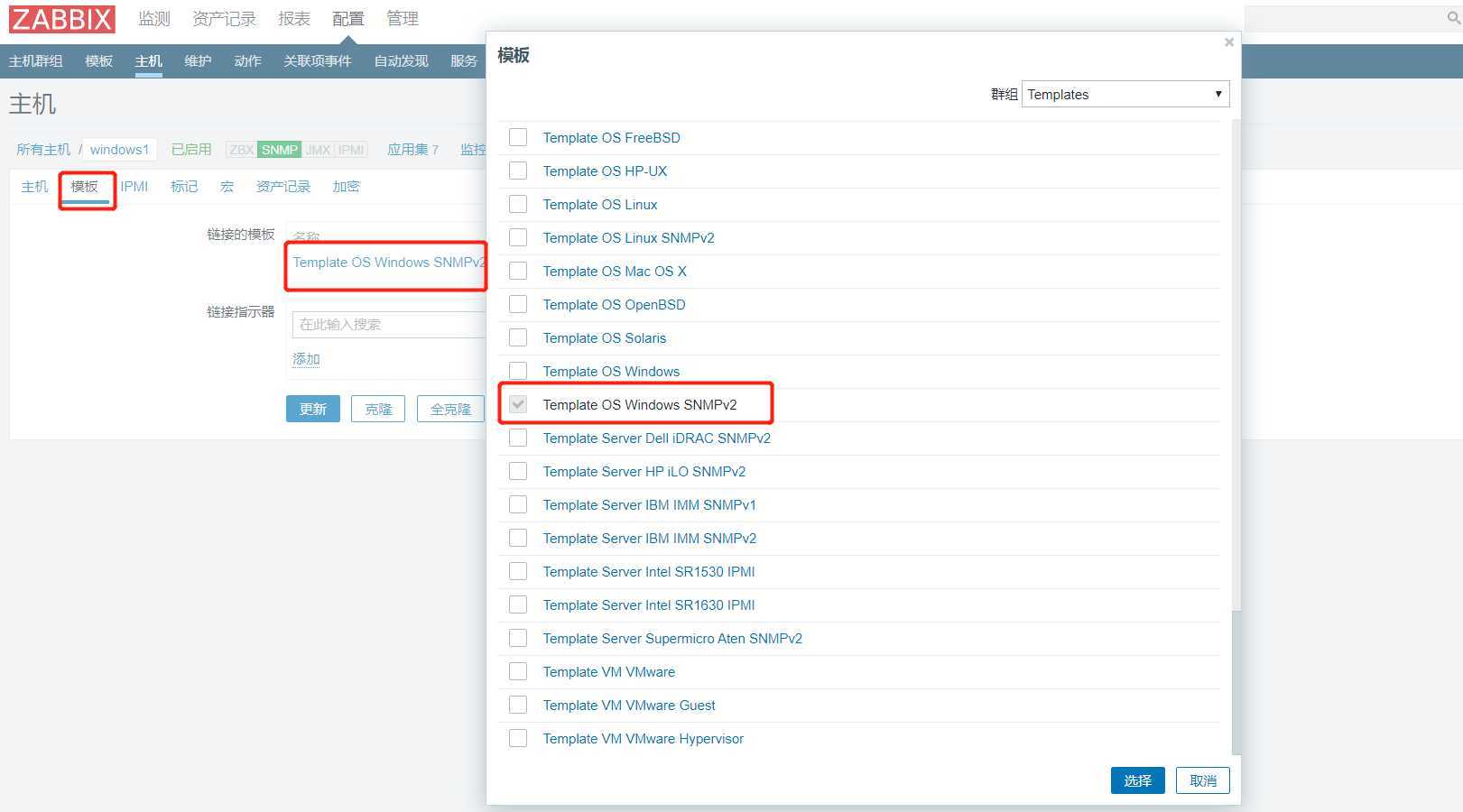Click the top search input box
The height and width of the screenshot is (812, 1463).
(1345, 18)
